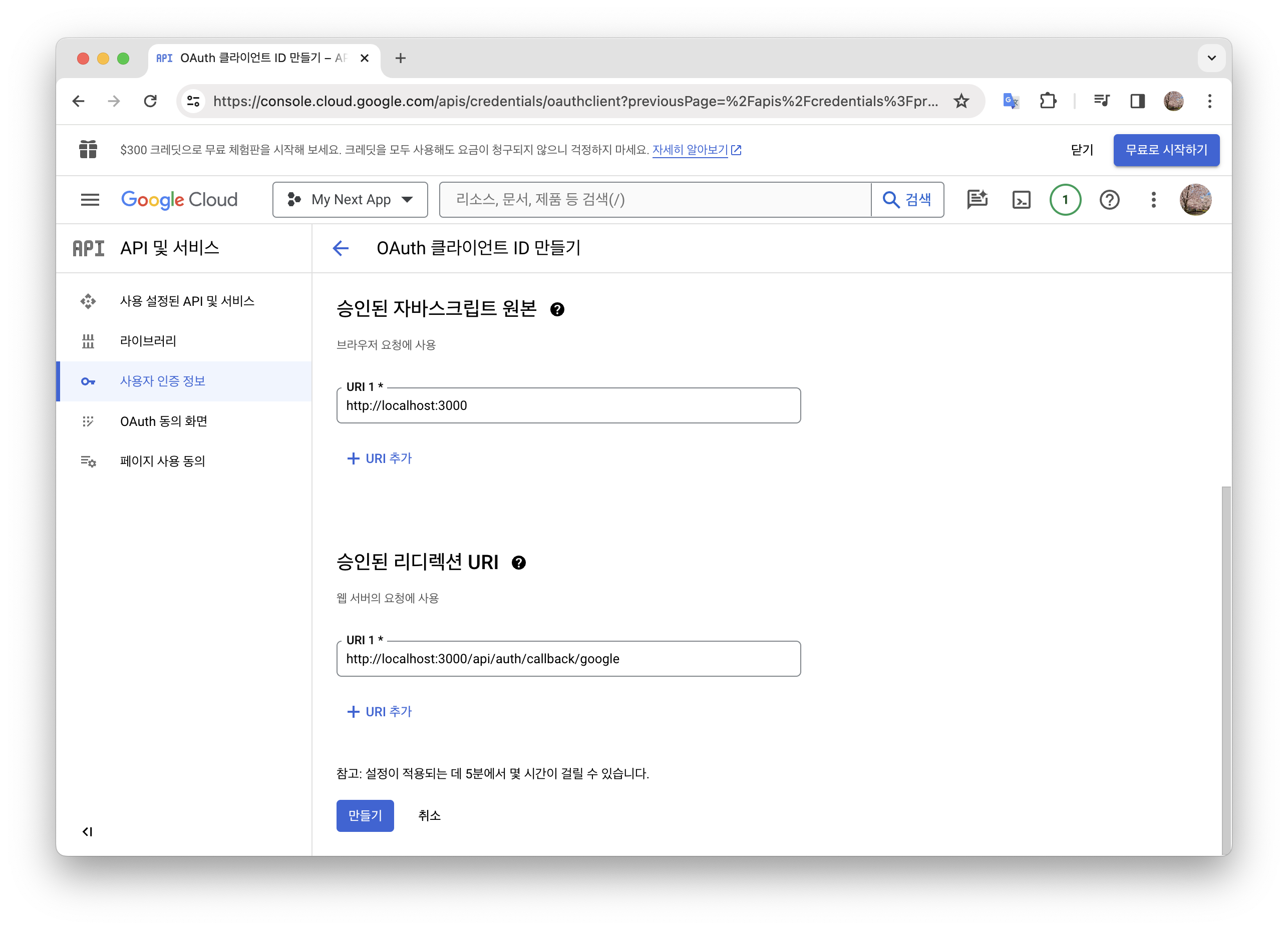Bookmark this page with star icon

(x=961, y=101)
